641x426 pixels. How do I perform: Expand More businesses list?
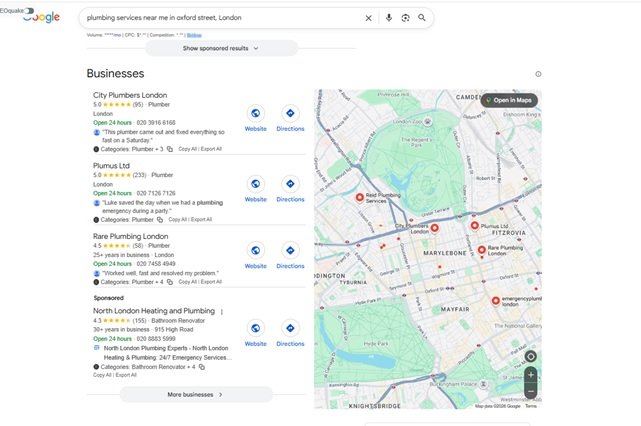[x=195, y=395]
